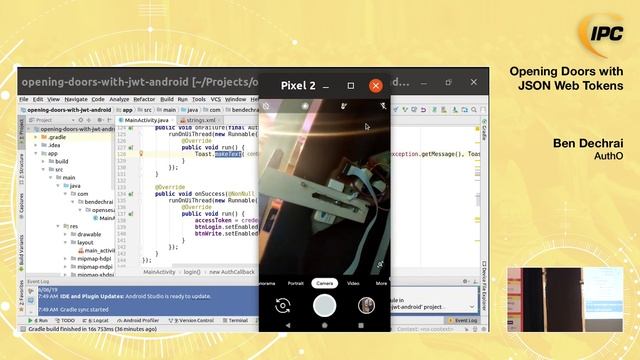The width and height of the screenshot is (640, 360).
Task: Open the last photo thumbnail in camera app
Action: [366, 306]
